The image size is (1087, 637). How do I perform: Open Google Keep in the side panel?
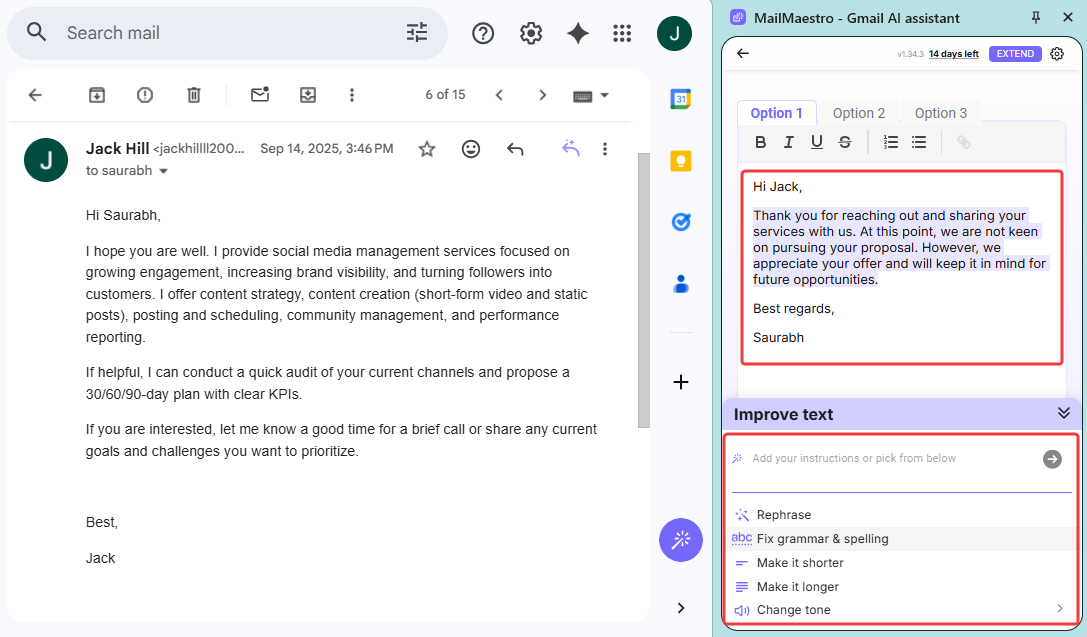click(x=681, y=160)
